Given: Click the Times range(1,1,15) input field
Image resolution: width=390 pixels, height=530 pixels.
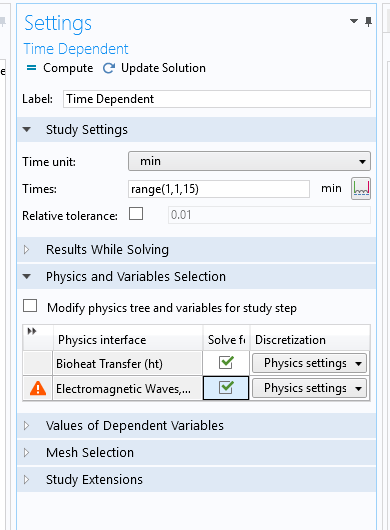Looking at the screenshot, I should (219, 189).
